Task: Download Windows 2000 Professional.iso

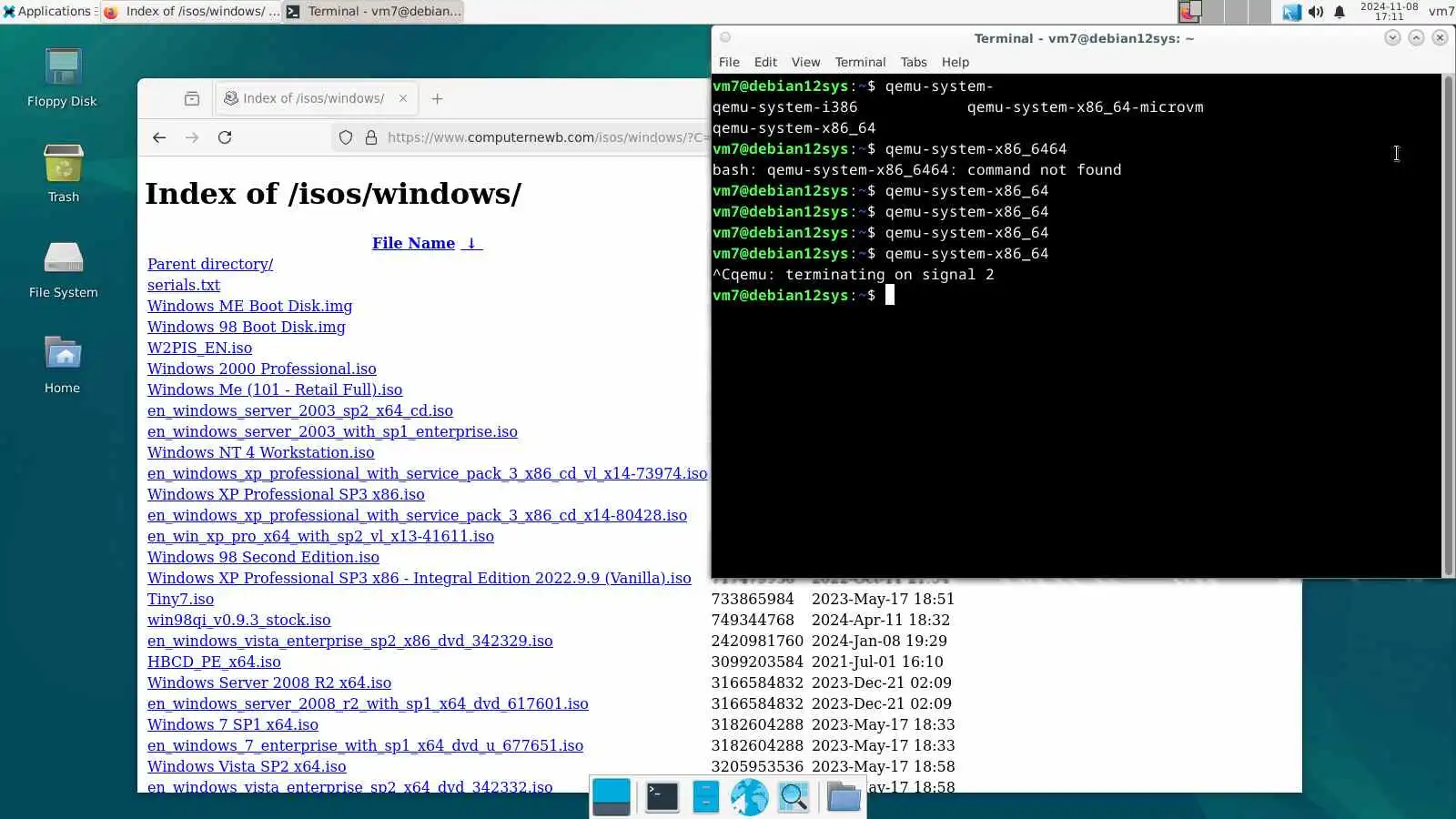Action: 261,369
